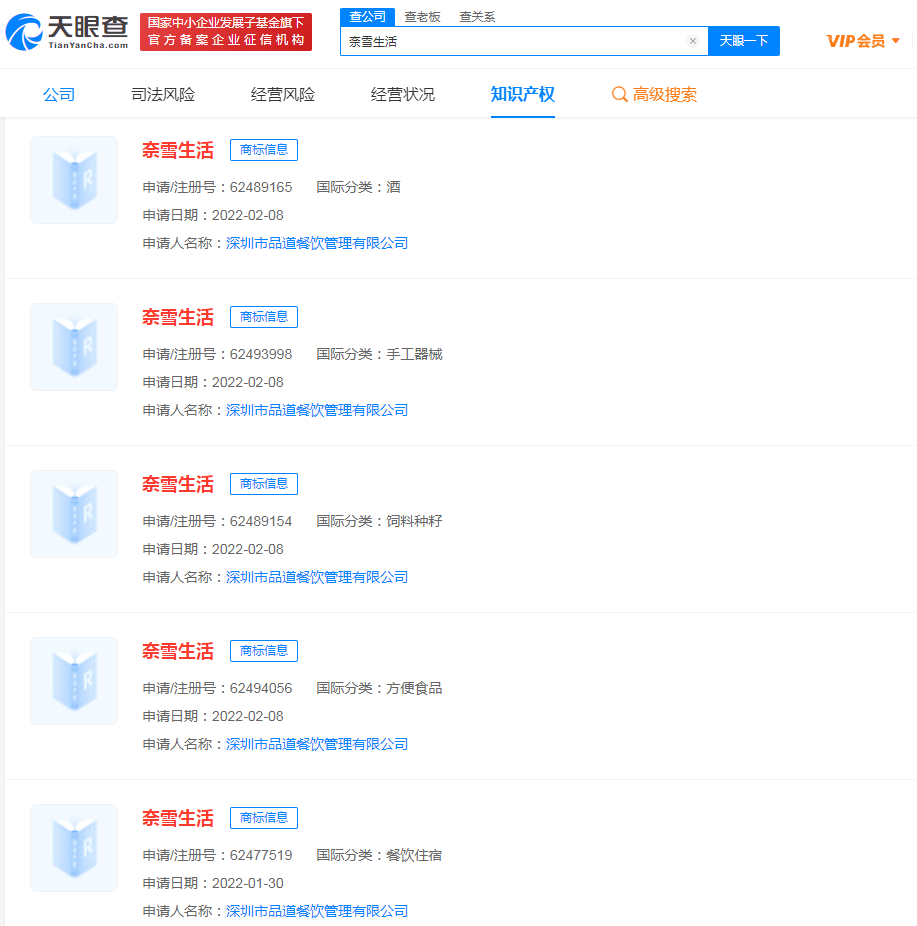Open the 公司 results tab
917x926 pixels.
point(59,95)
